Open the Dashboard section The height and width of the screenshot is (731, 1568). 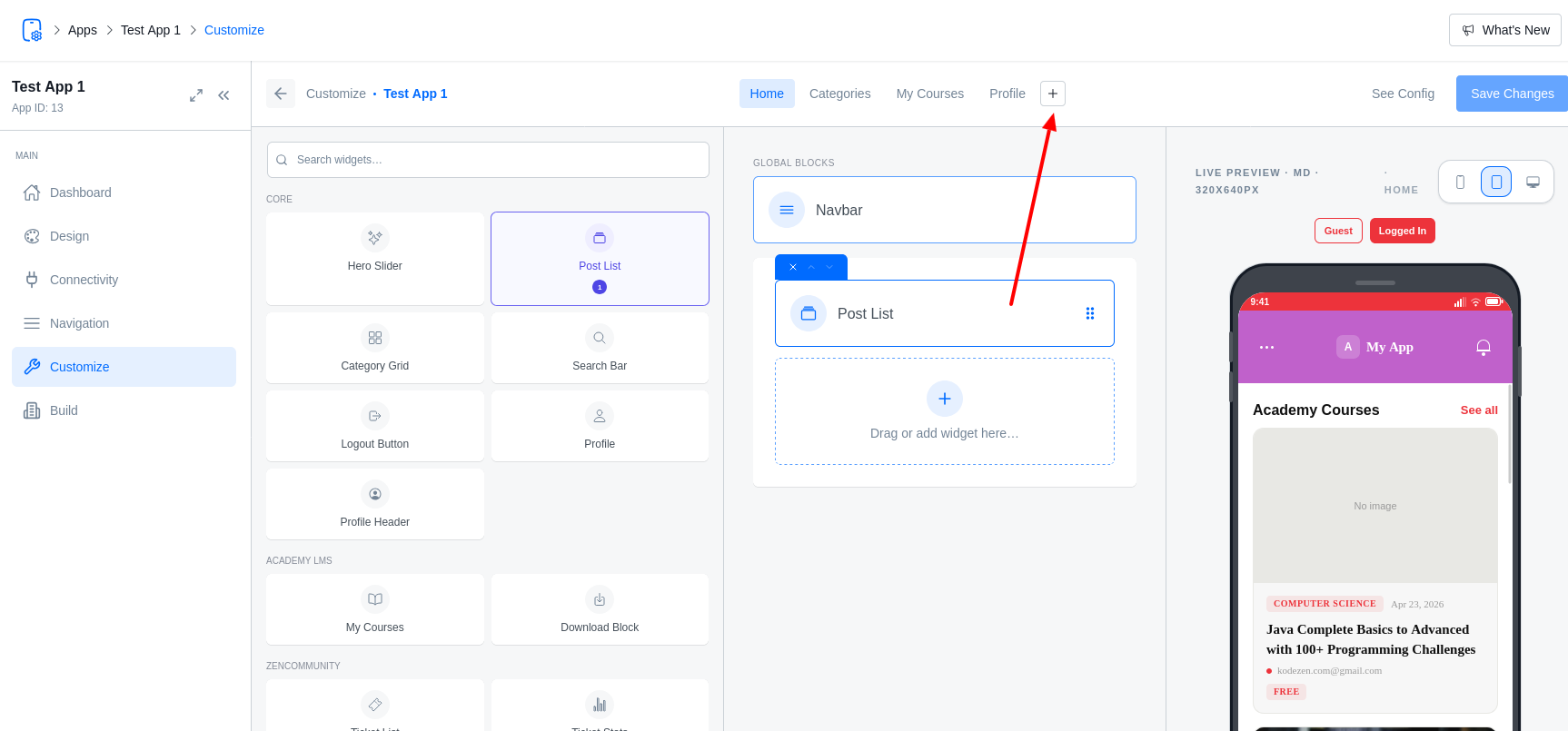click(x=124, y=193)
